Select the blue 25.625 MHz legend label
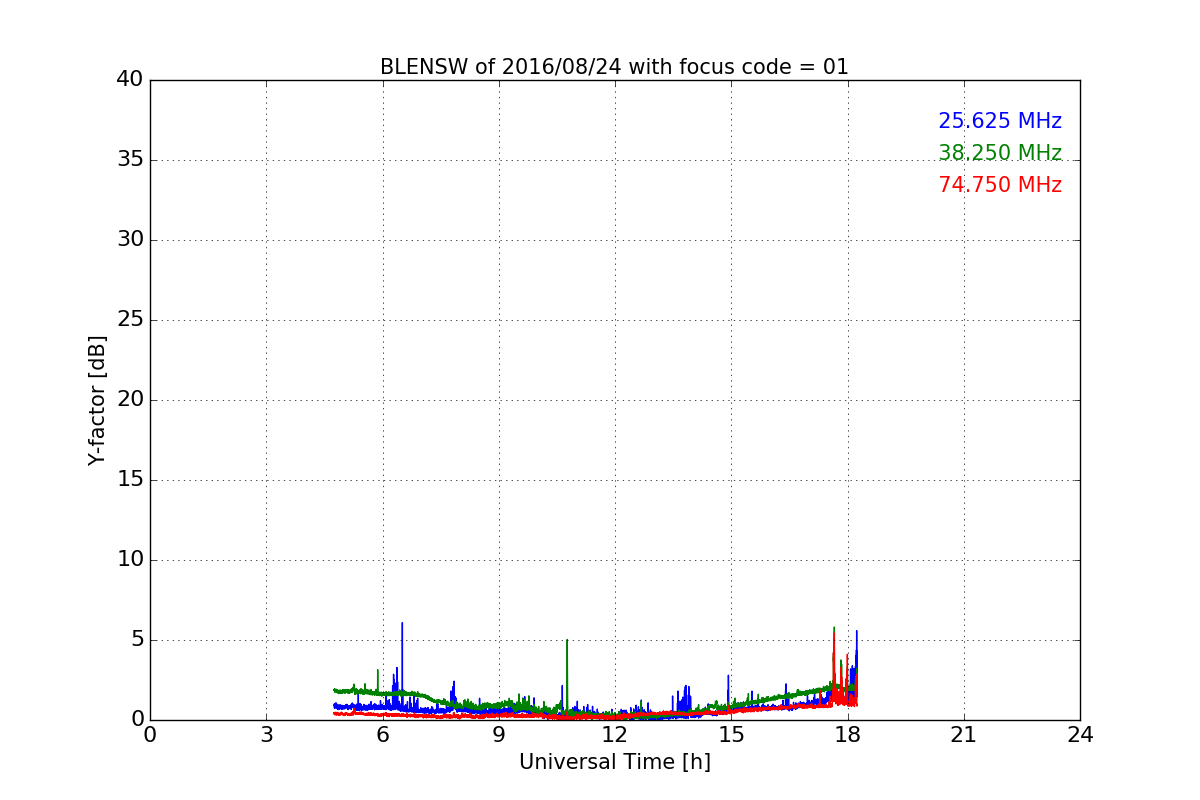Screen dimensions: 1200x800 [x=1000, y=121]
